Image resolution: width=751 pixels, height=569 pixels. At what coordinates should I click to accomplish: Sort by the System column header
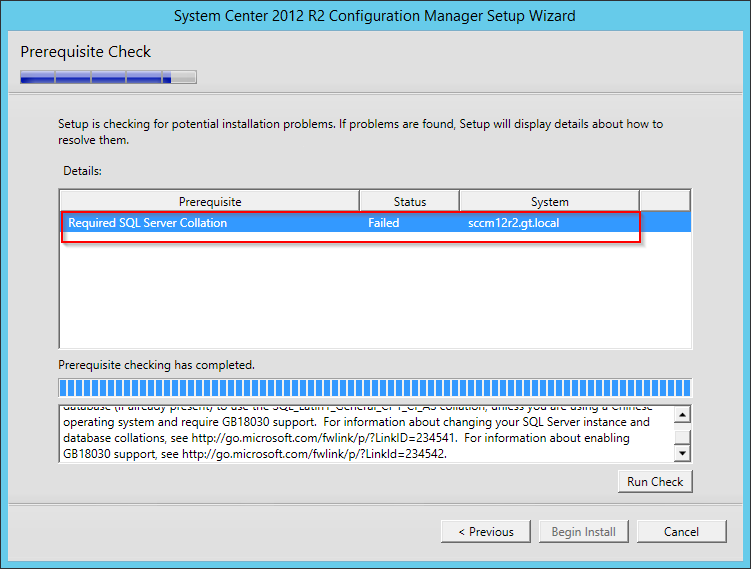coord(549,201)
